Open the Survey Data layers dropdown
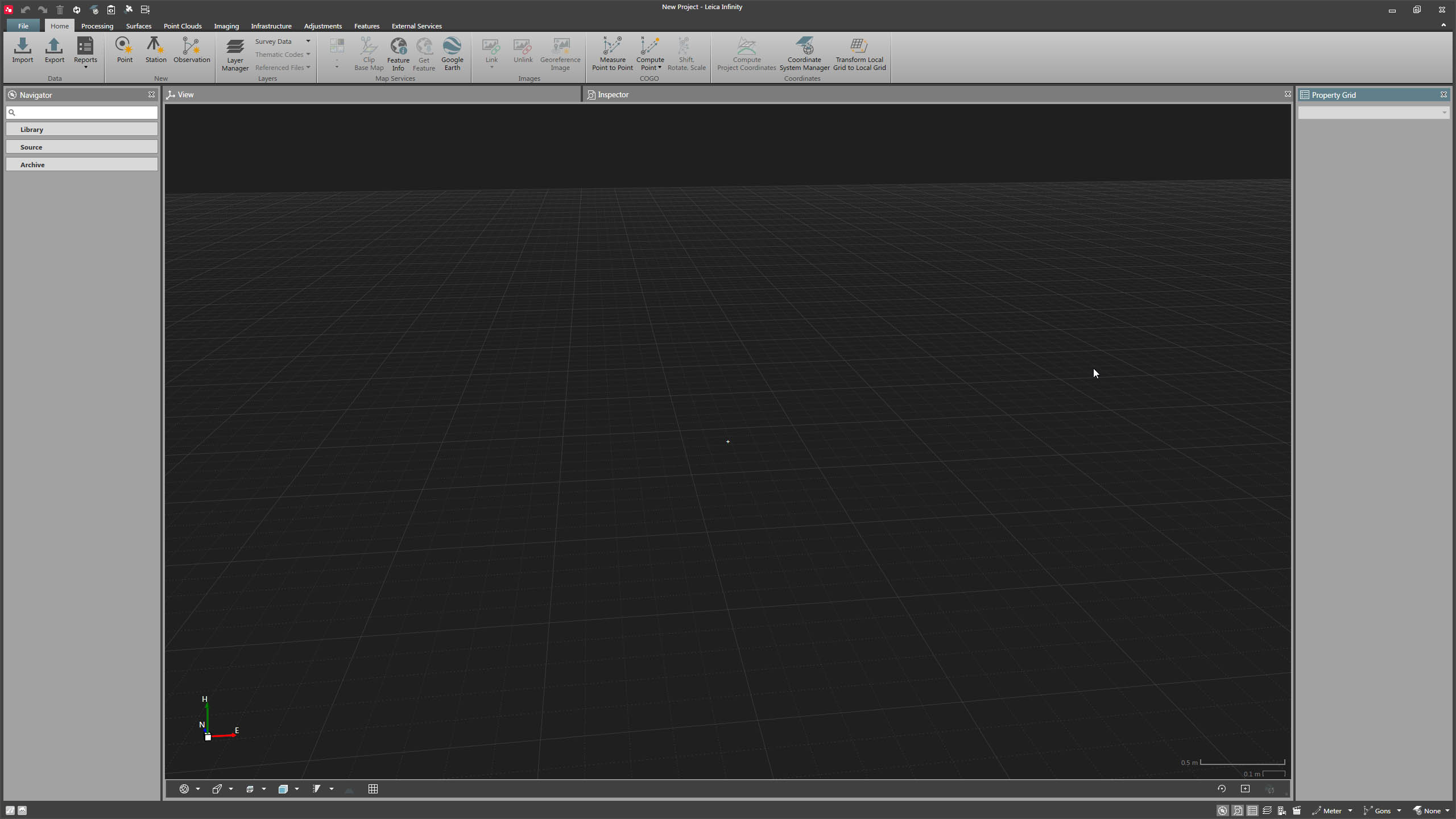Viewport: 1456px width, 819px height. pos(308,42)
